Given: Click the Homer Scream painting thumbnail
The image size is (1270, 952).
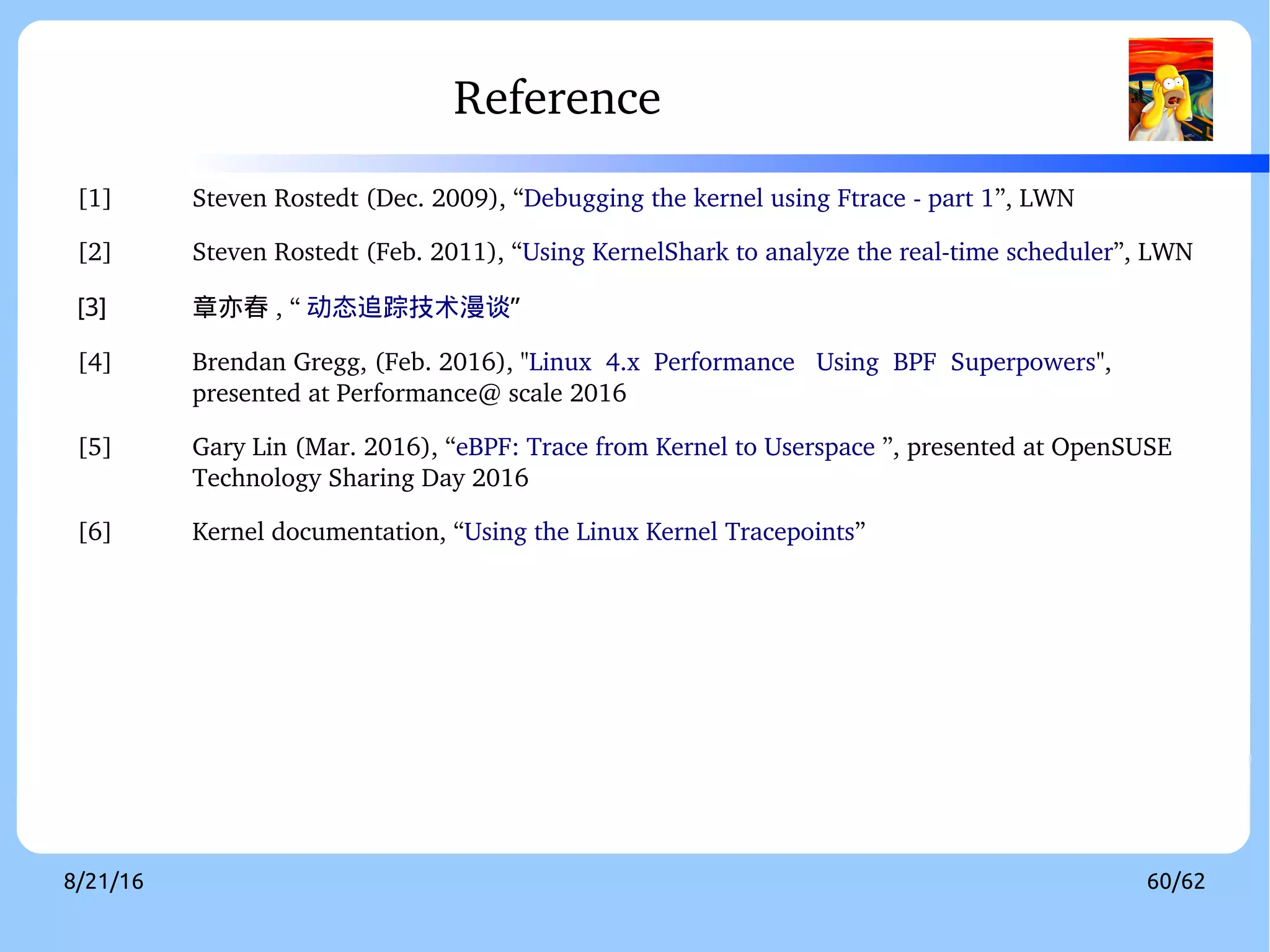Looking at the screenshot, I should pyautogui.click(x=1170, y=89).
